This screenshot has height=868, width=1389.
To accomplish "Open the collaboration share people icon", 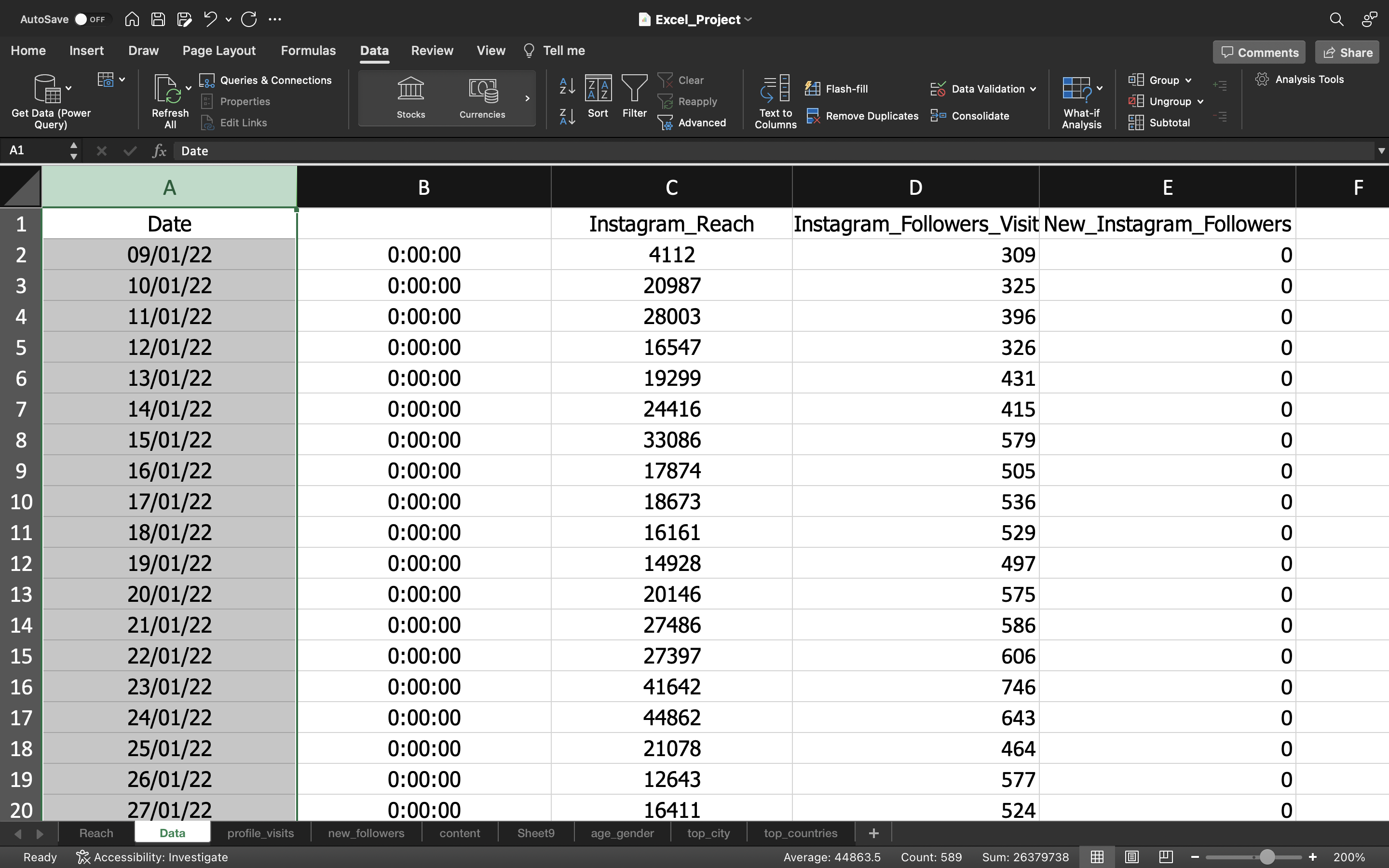I will click(1370, 19).
